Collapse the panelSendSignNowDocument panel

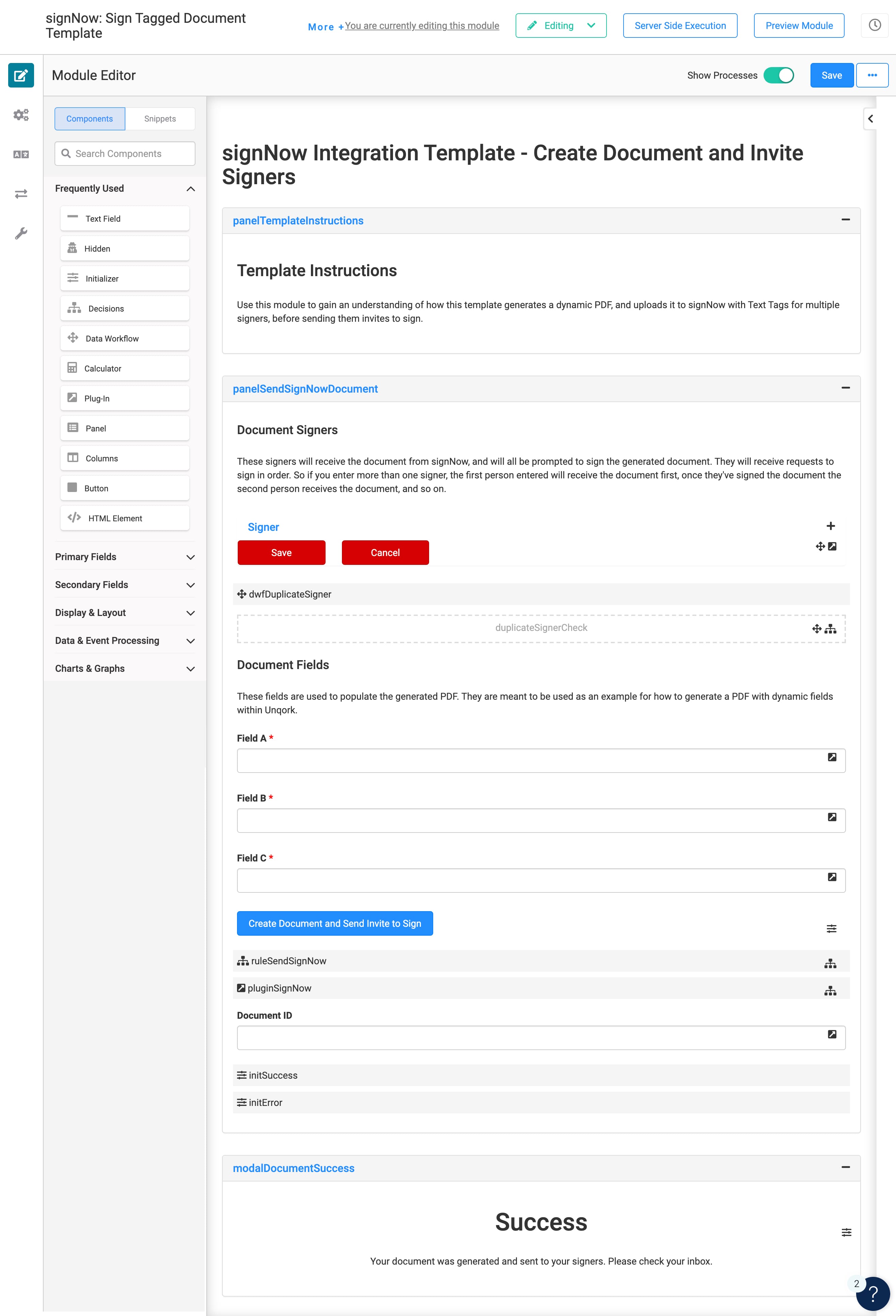(x=845, y=388)
